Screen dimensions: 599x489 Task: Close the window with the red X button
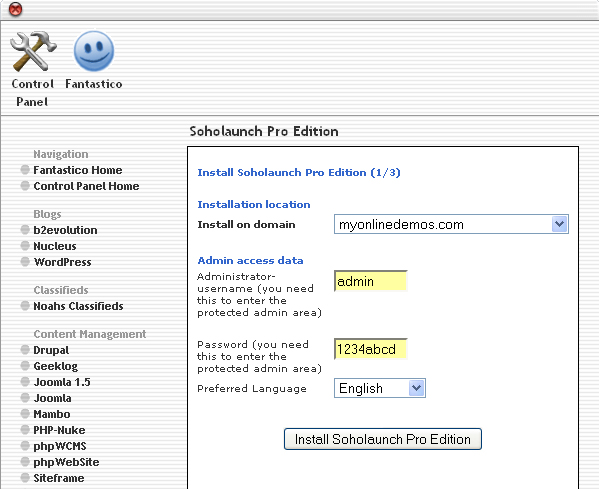pos(15,9)
